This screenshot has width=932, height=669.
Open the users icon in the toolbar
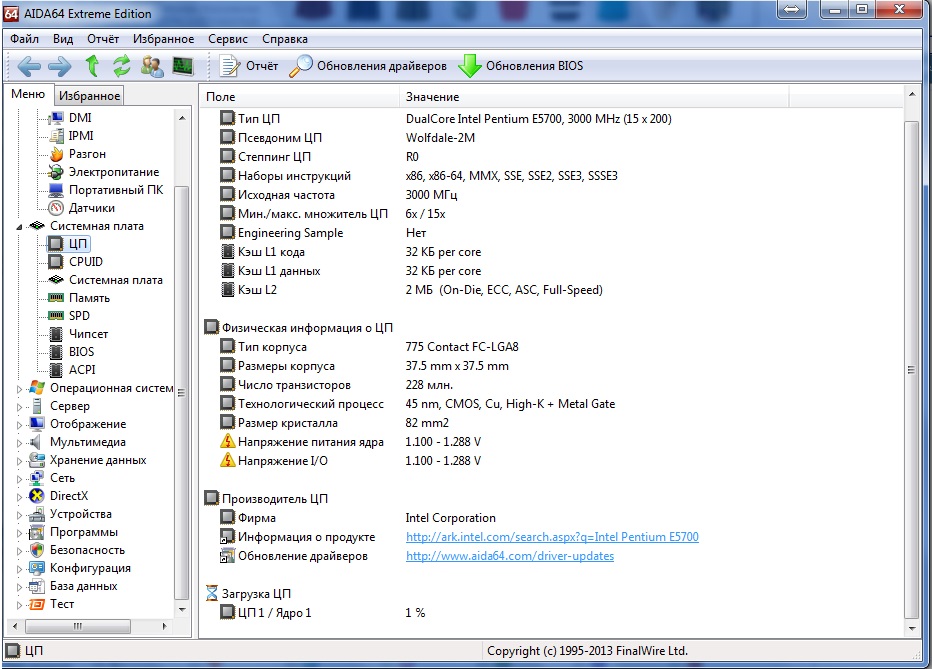[152, 65]
